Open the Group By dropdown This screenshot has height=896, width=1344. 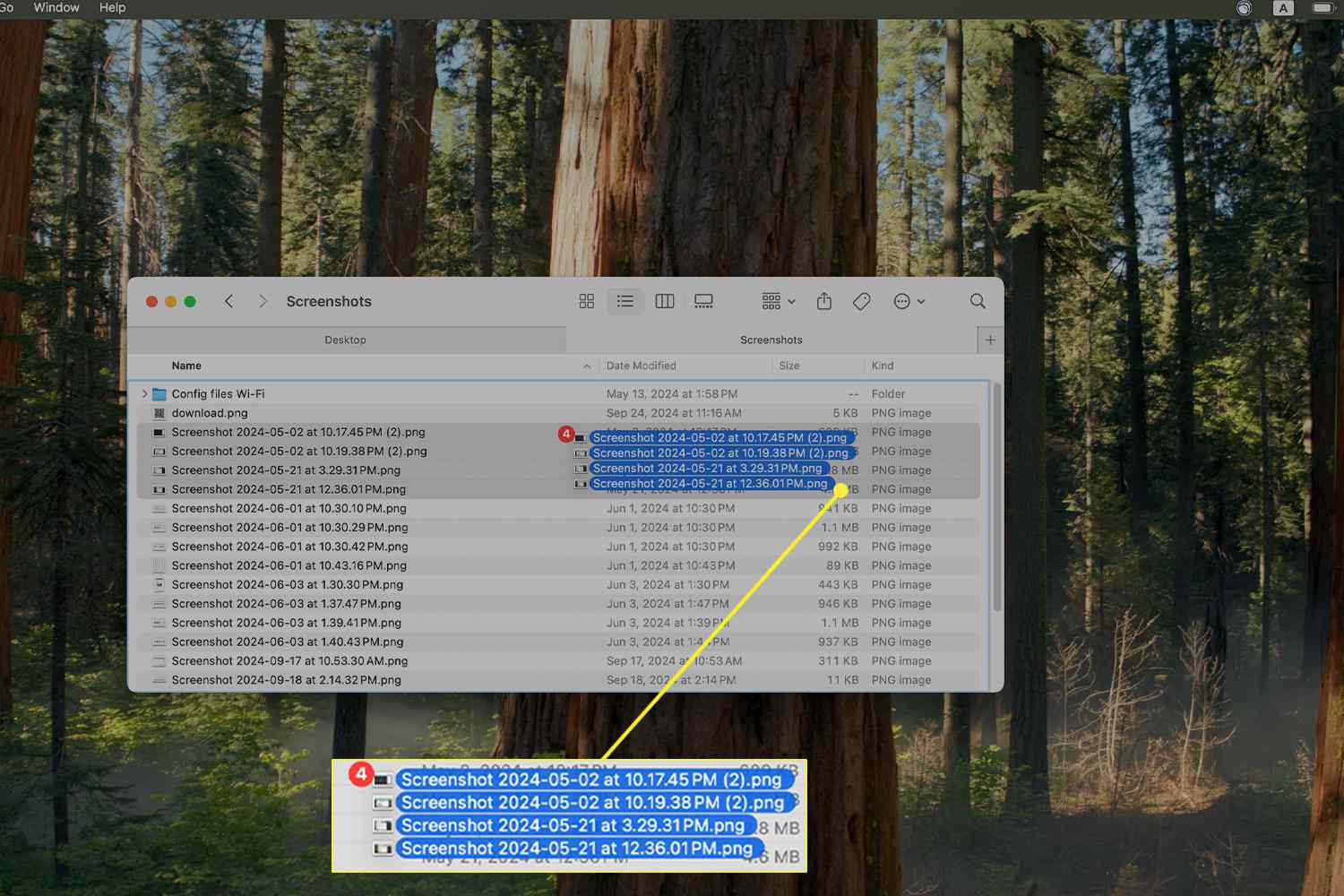click(778, 302)
